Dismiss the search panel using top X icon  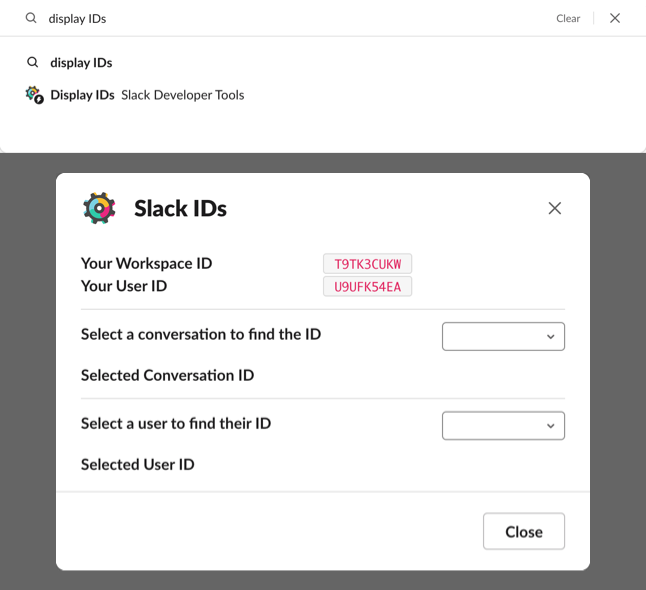[615, 18]
